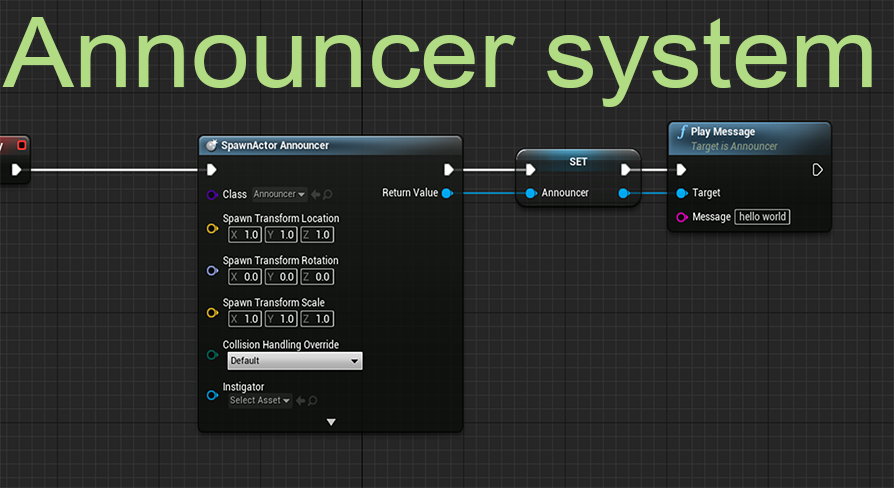Click Spawn Transform Rotation pin
This screenshot has height=488, width=894.
click(x=212, y=271)
